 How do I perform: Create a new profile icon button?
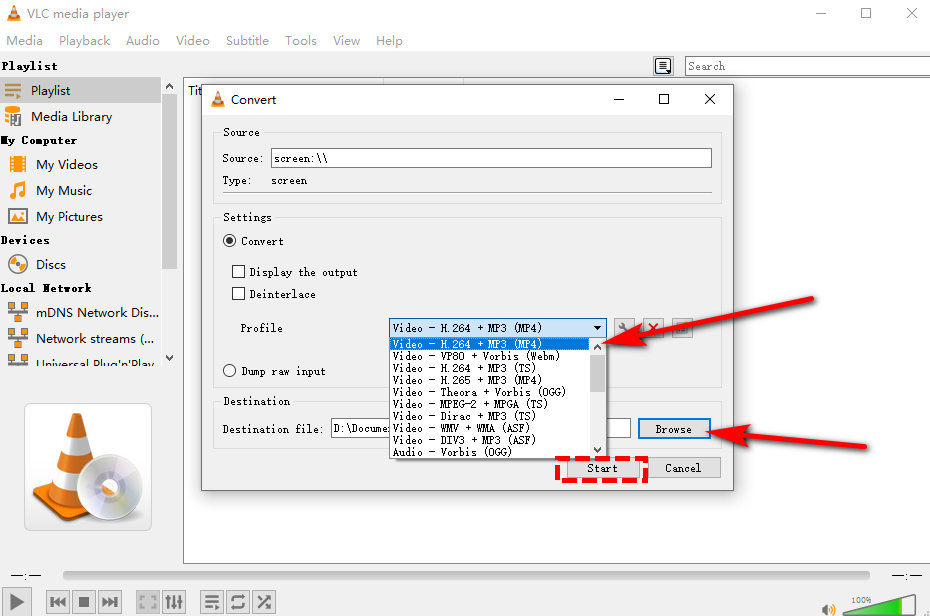click(x=682, y=328)
